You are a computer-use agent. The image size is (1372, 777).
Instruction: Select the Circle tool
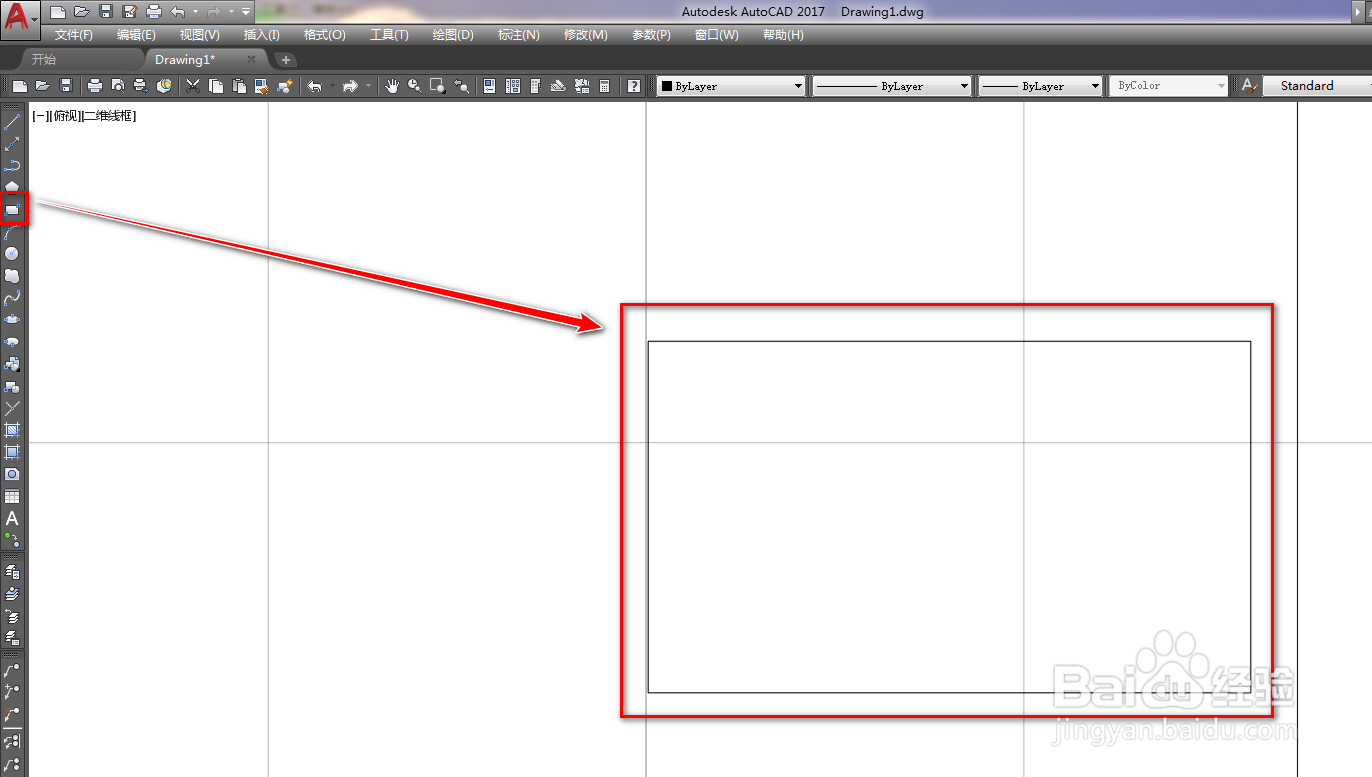coord(12,254)
